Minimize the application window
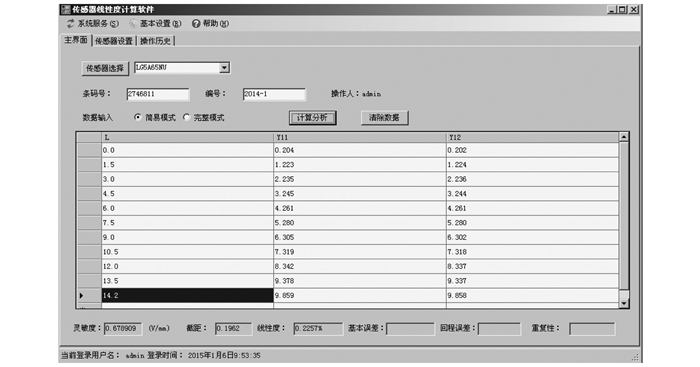This screenshot has height=367, width=700. tap(612, 9)
